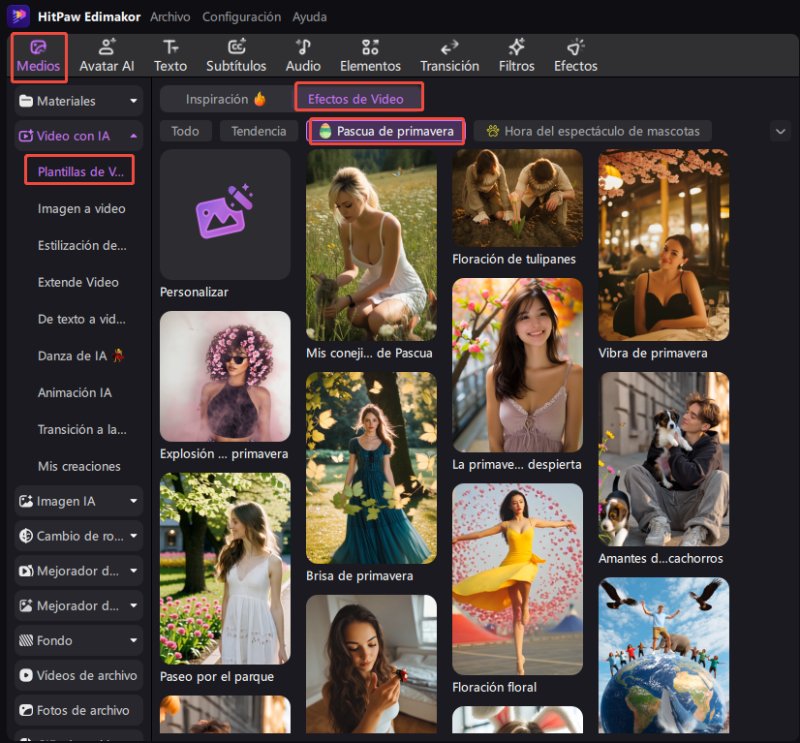Open the Filtros panel
The width and height of the screenshot is (800, 743).
pyautogui.click(x=516, y=56)
